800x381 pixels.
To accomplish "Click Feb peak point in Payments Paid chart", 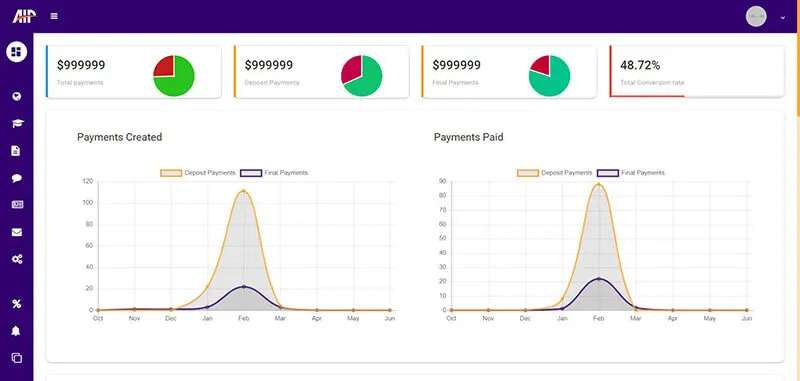I will (598, 185).
